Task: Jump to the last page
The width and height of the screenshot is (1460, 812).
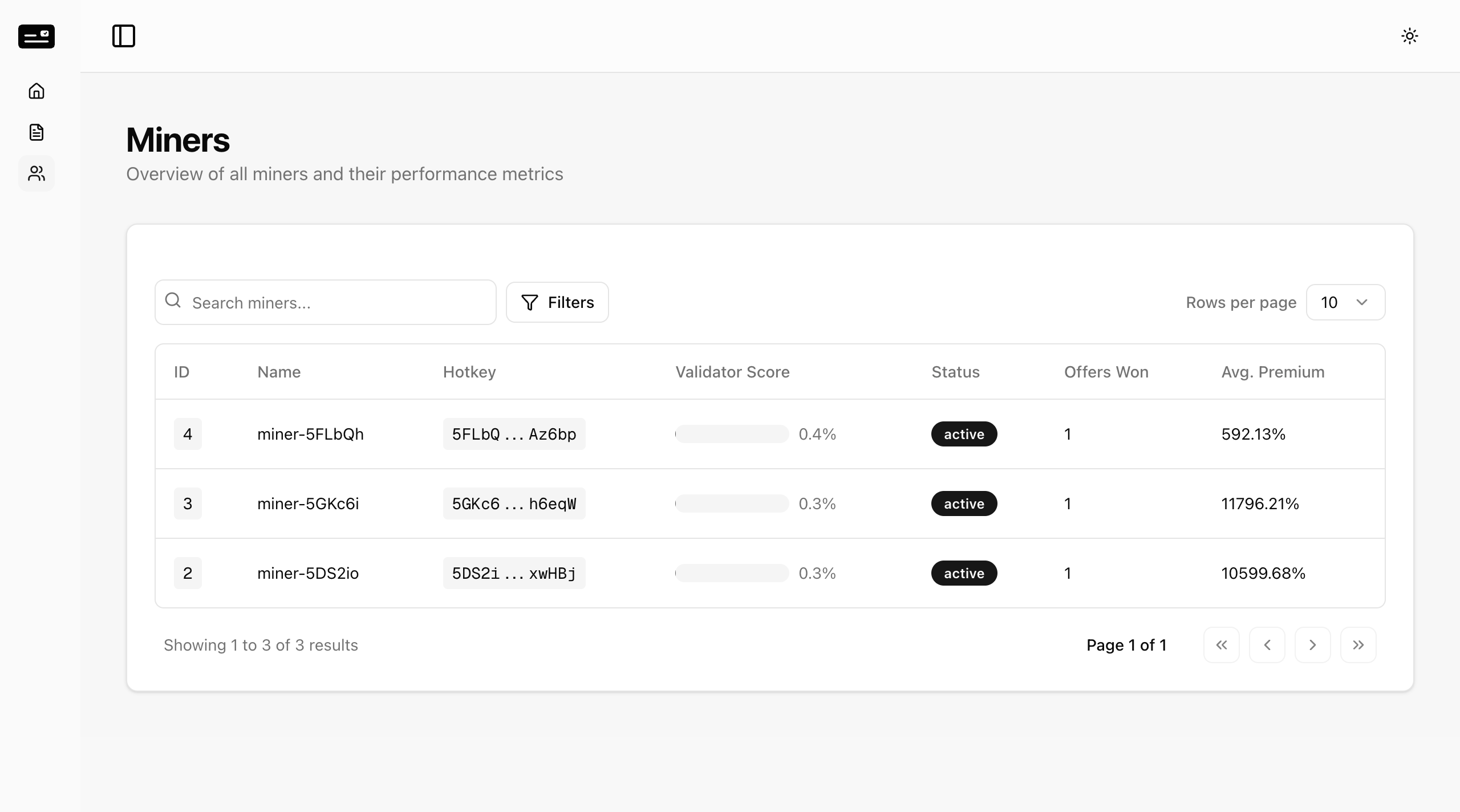Action: click(x=1358, y=645)
